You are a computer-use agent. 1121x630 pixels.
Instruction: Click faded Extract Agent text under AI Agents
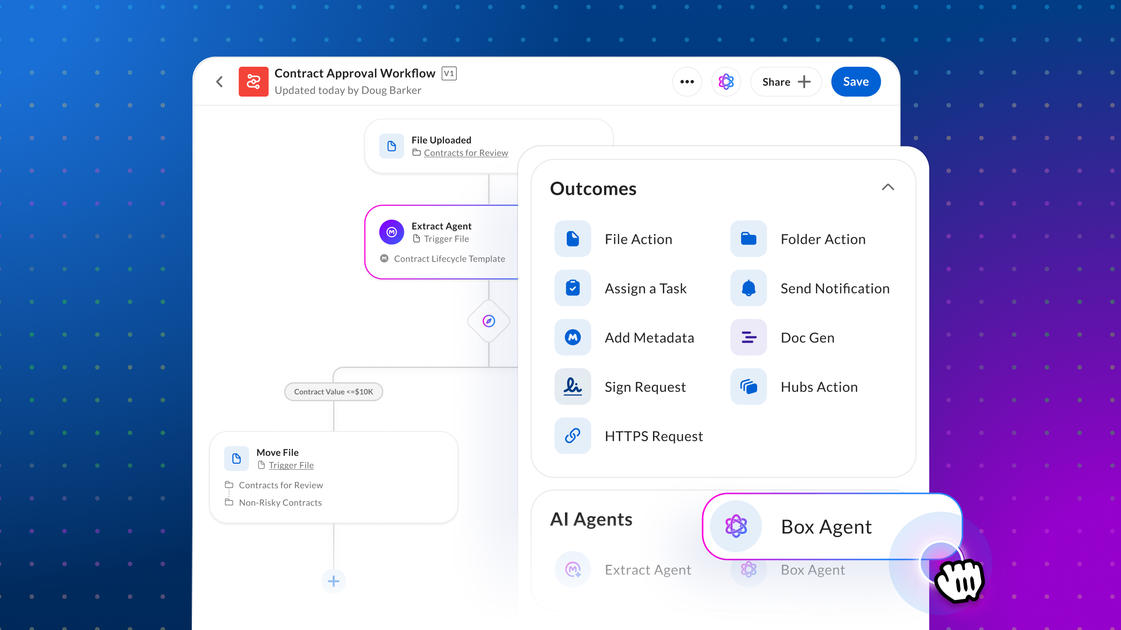pos(648,570)
